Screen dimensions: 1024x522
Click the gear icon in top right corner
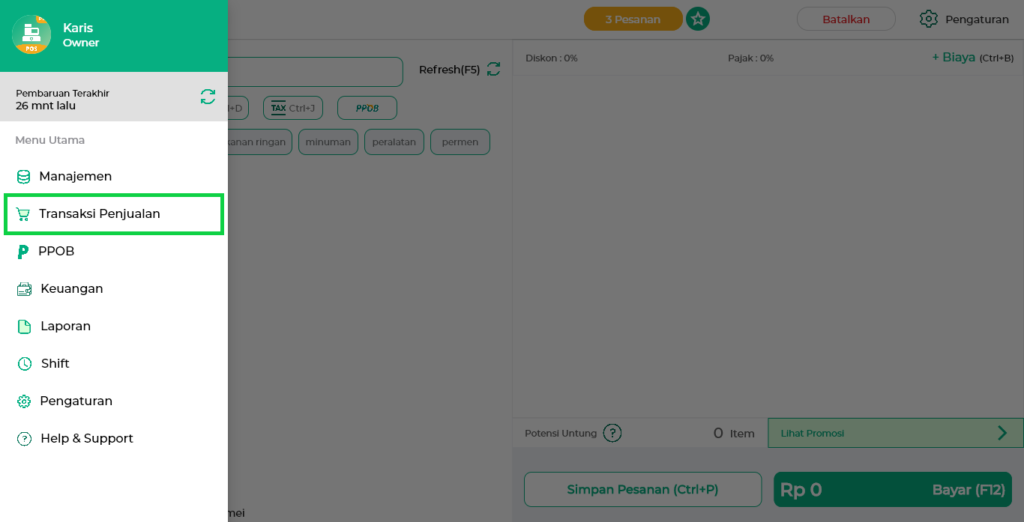tap(928, 19)
